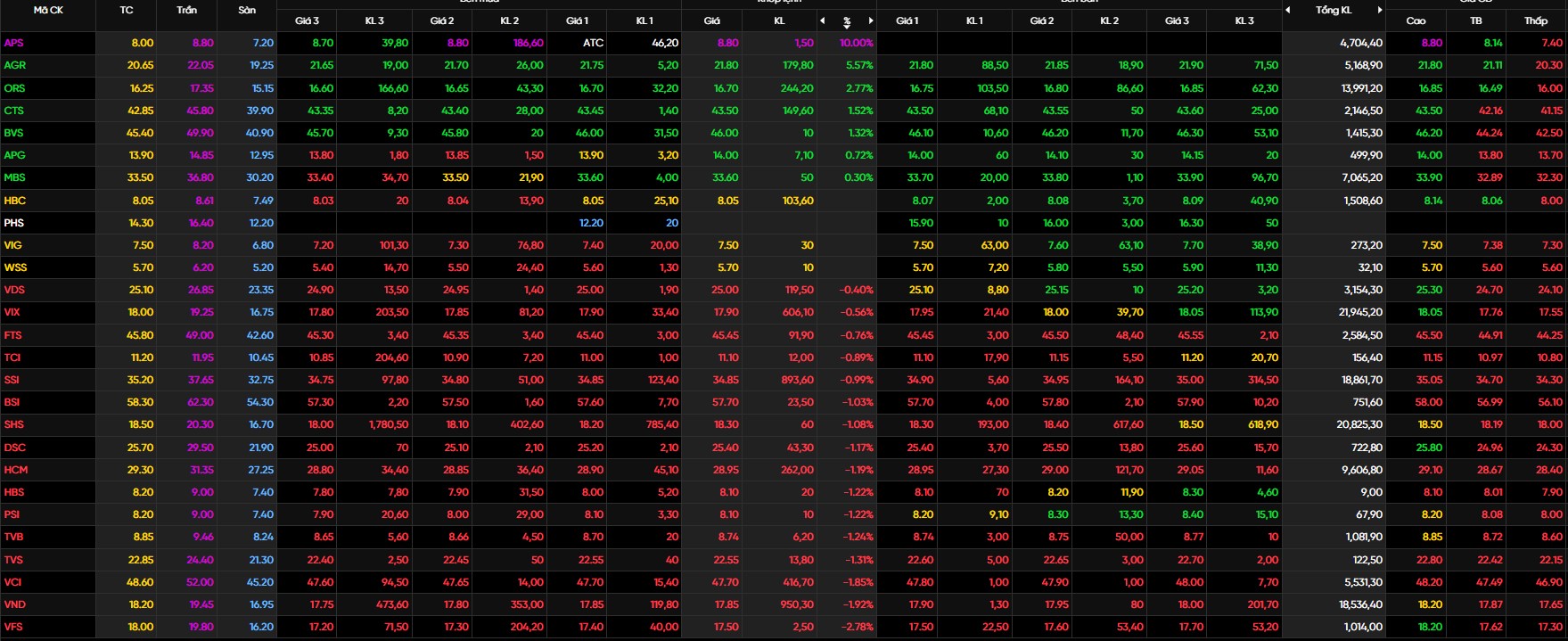This screenshot has height=641, width=1568.
Task: Select the HBC stock symbol
Action: pyautogui.click(x=14, y=201)
